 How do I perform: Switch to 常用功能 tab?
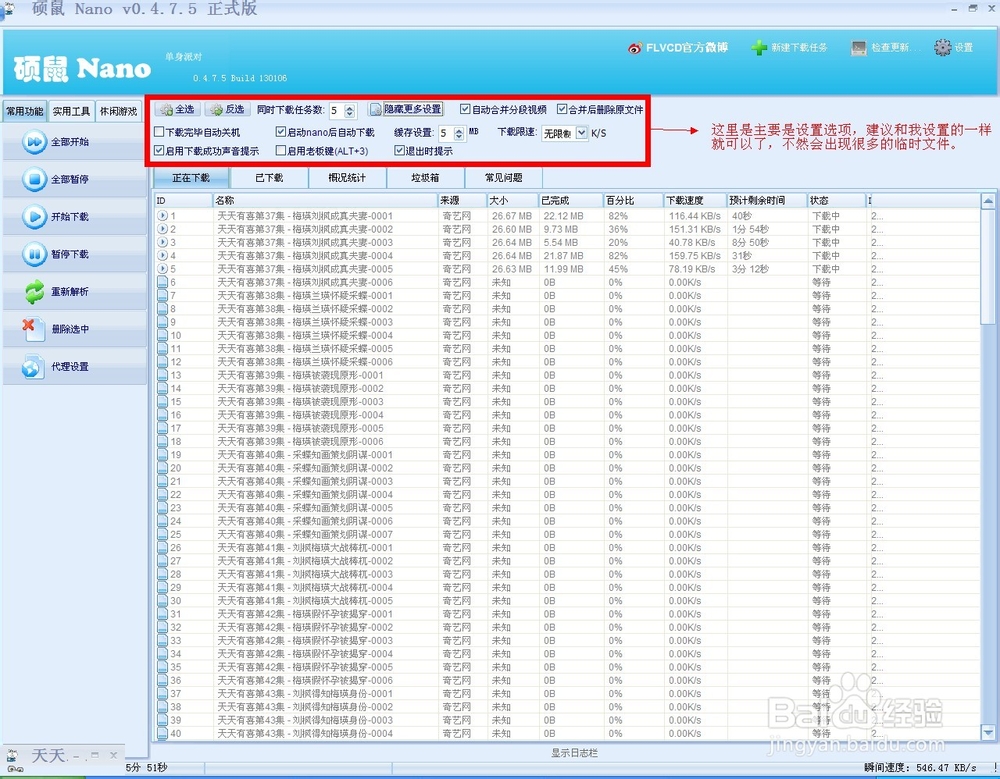pos(25,111)
